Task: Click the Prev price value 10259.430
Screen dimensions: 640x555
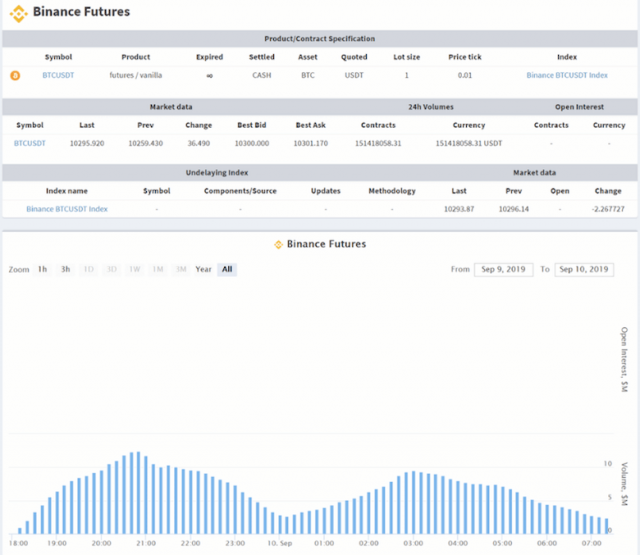Action: pyautogui.click(x=145, y=143)
